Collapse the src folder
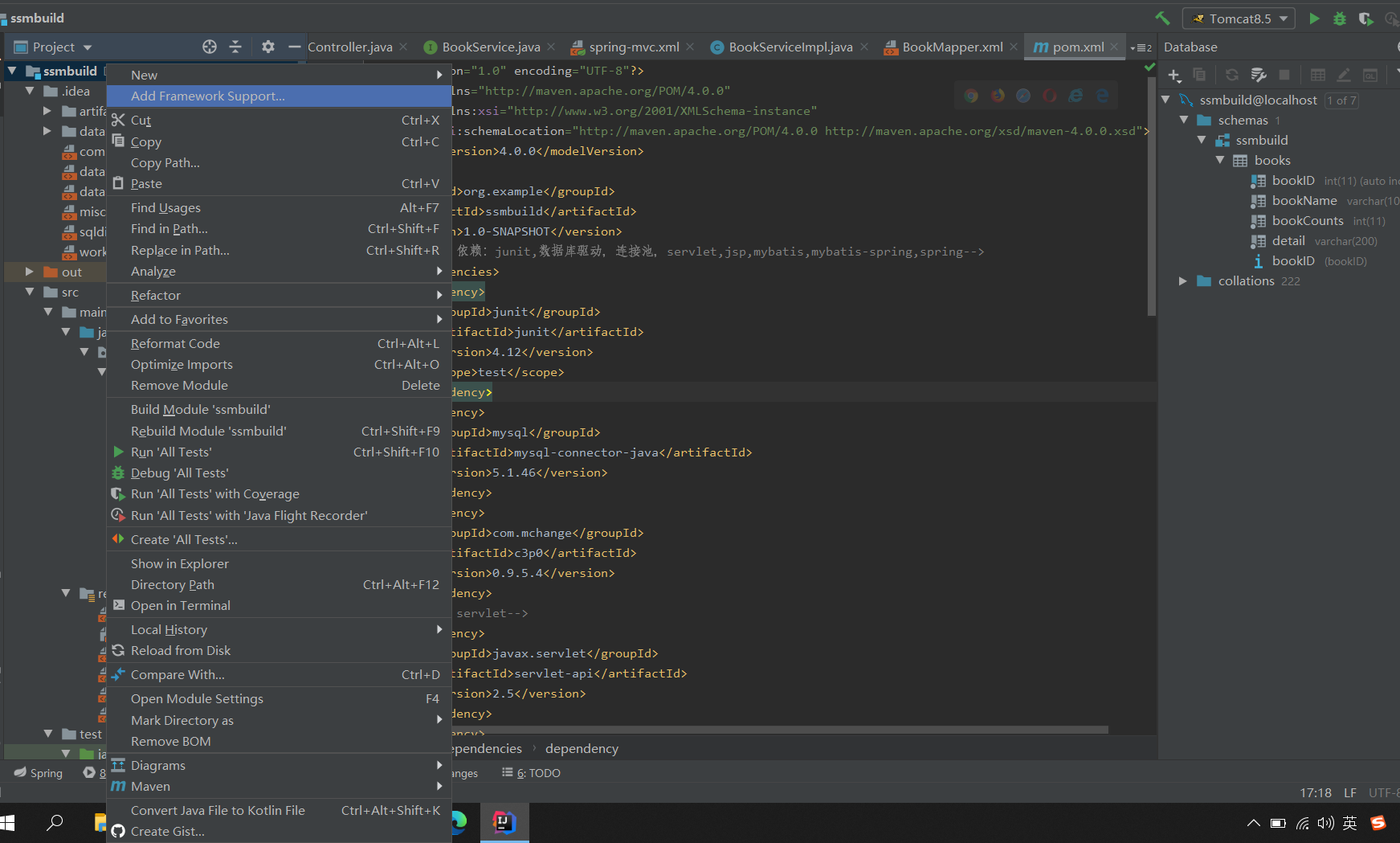Screen dimensions: 1400x843 point(30,292)
